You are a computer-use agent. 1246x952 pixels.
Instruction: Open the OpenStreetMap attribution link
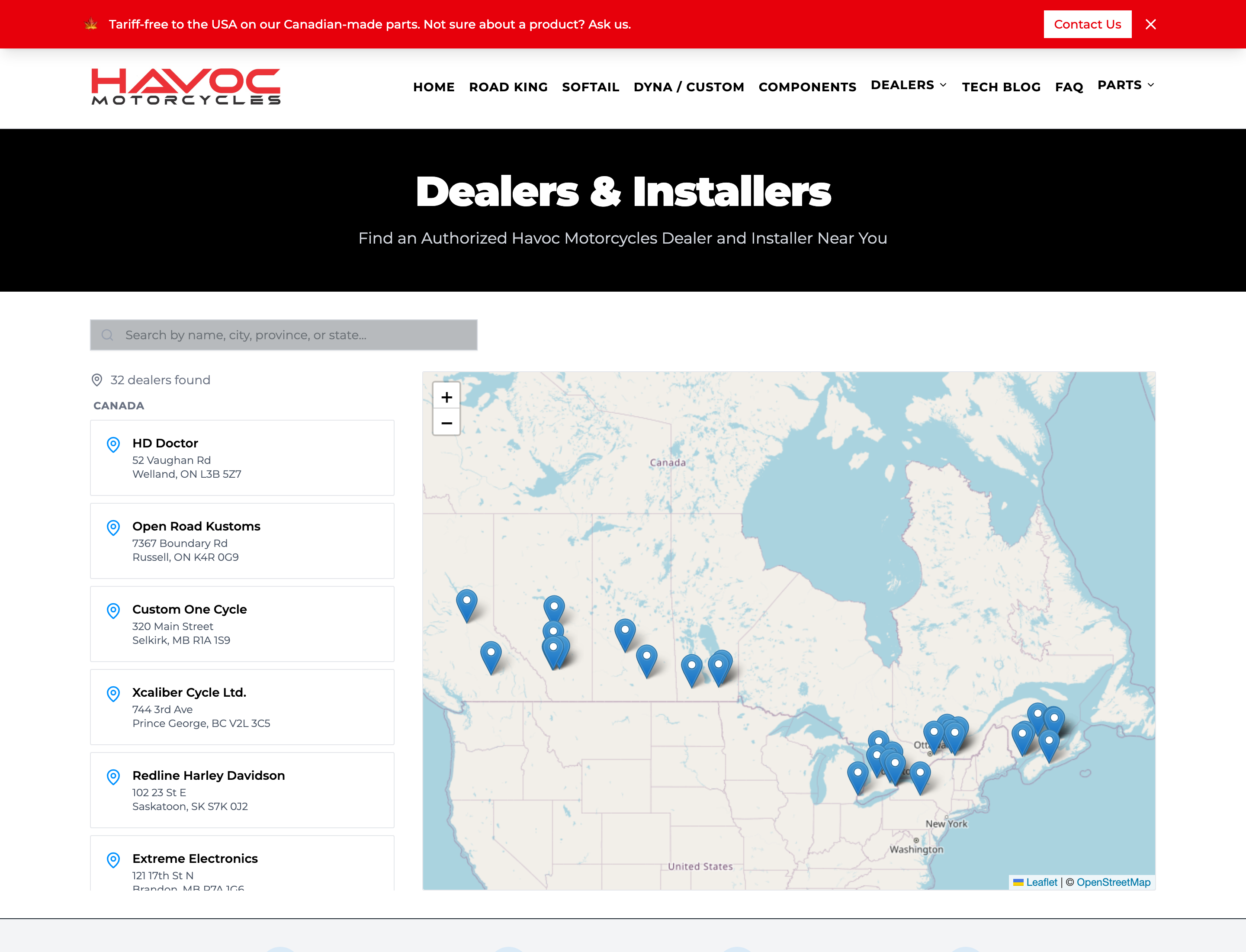(x=1114, y=882)
